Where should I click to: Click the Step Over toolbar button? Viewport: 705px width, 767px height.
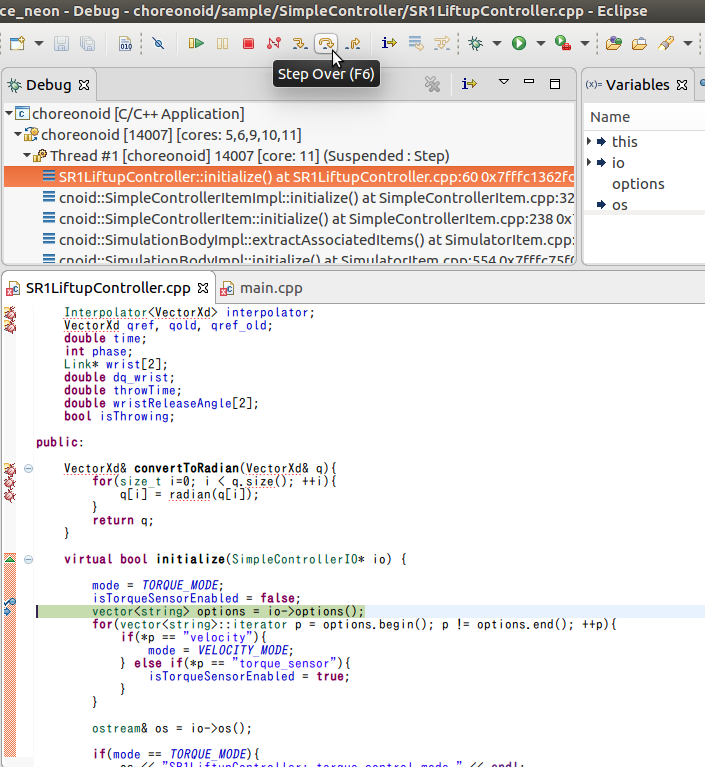326,44
